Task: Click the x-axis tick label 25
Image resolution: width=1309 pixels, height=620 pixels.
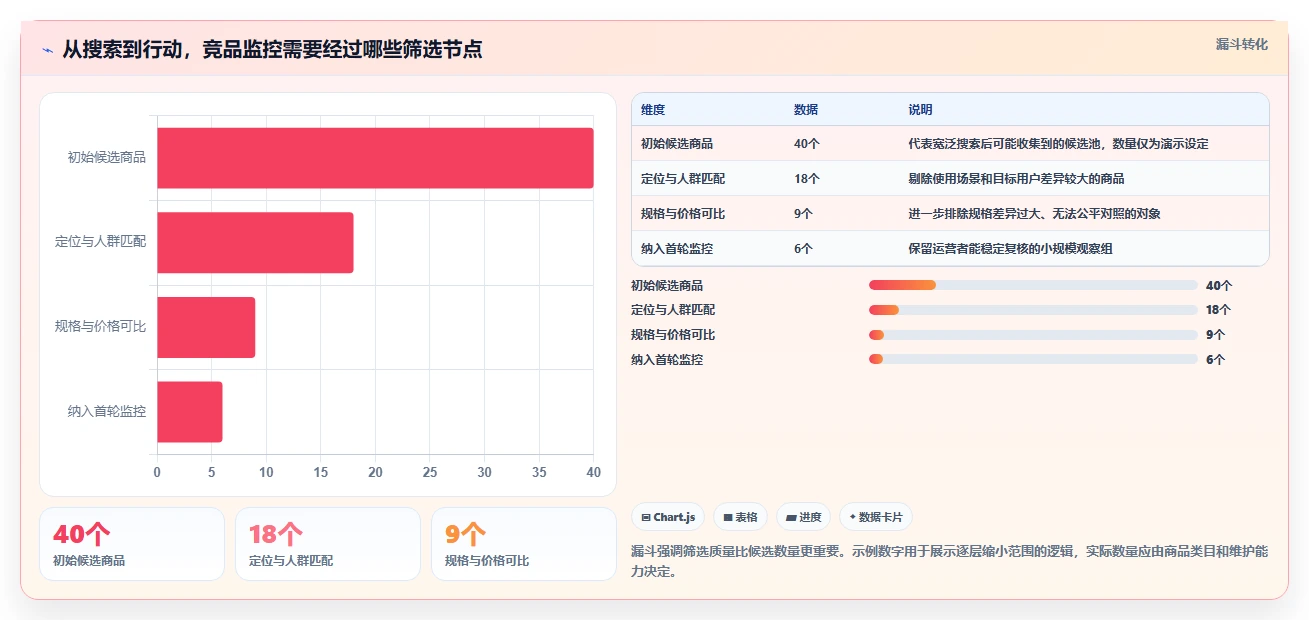Action: click(430, 472)
